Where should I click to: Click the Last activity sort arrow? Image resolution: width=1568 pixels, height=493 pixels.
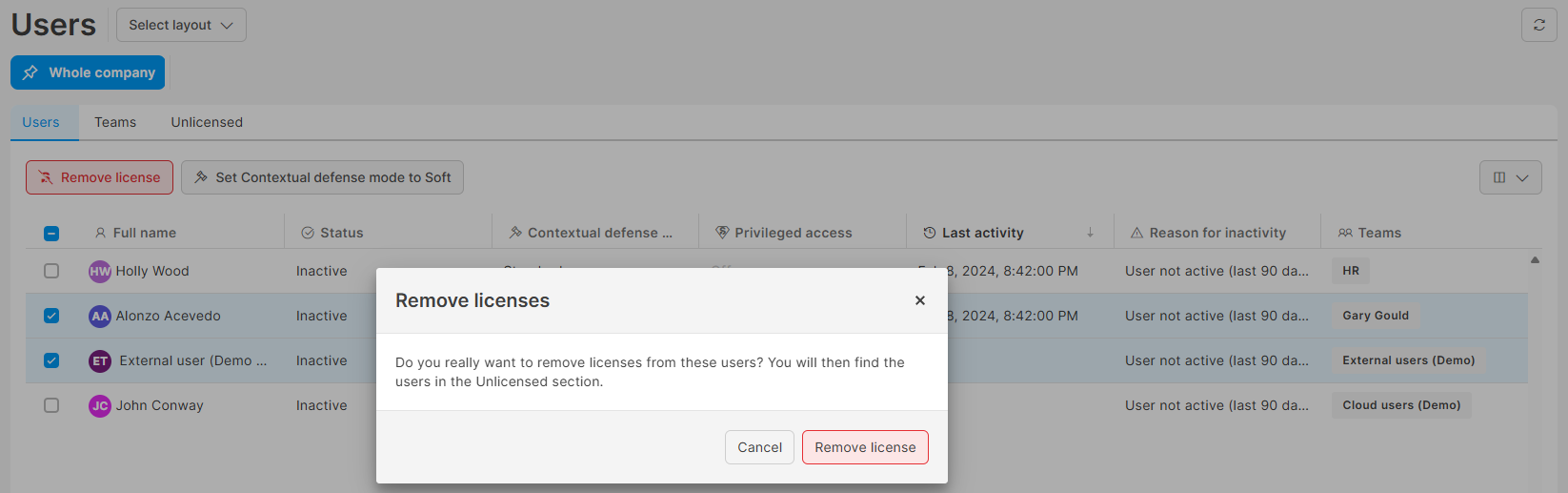[x=1090, y=233]
